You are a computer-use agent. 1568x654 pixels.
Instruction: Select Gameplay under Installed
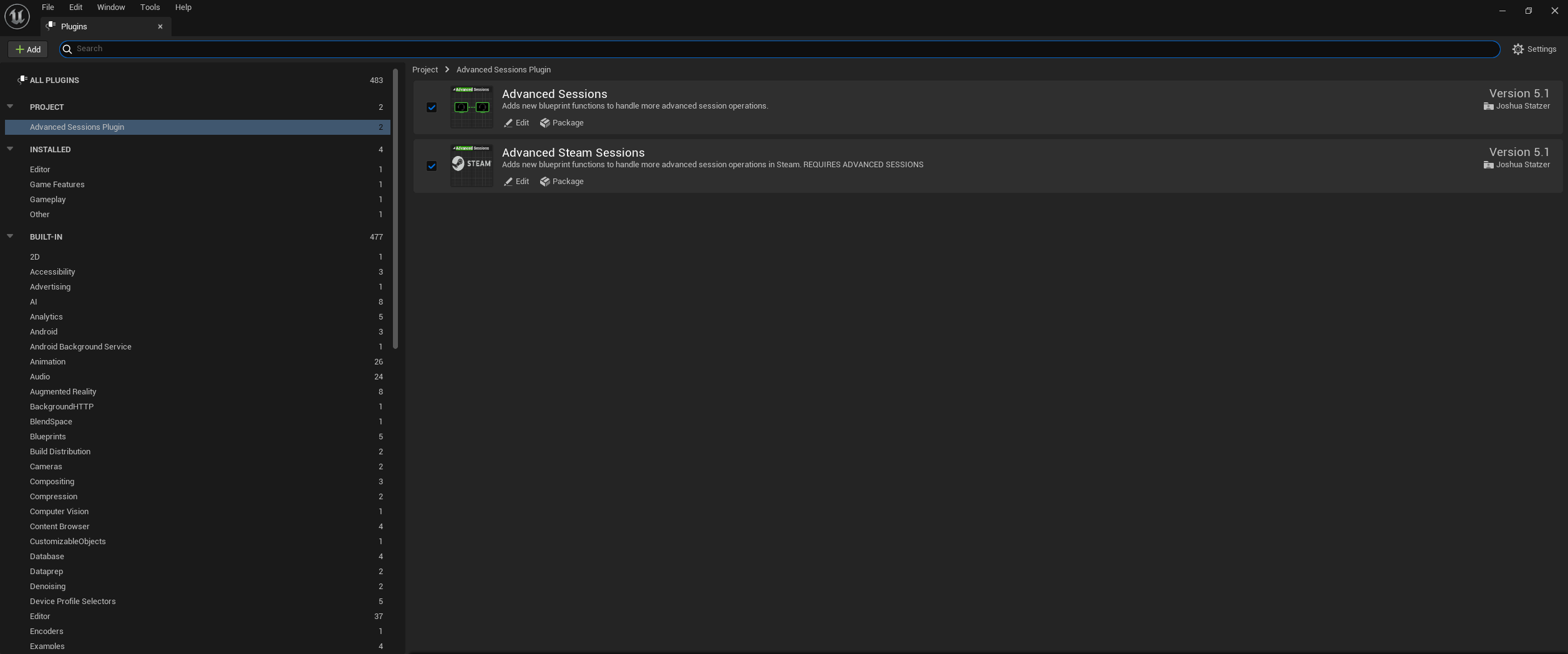click(198, 200)
